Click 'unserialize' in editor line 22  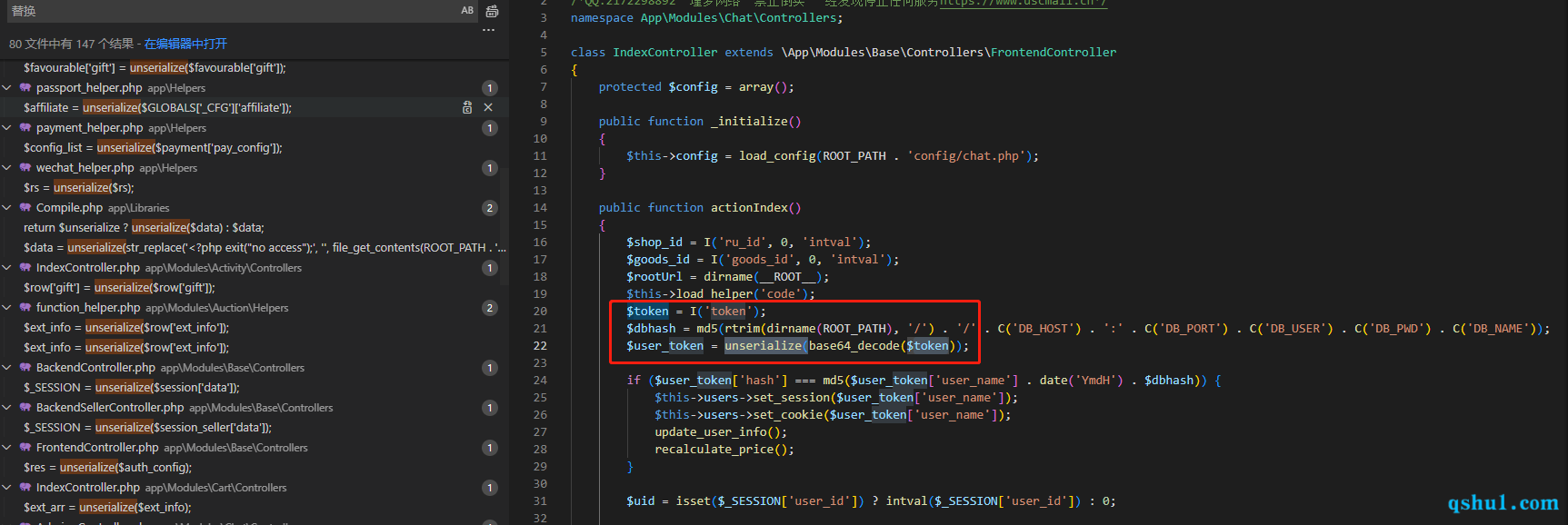pos(764,345)
